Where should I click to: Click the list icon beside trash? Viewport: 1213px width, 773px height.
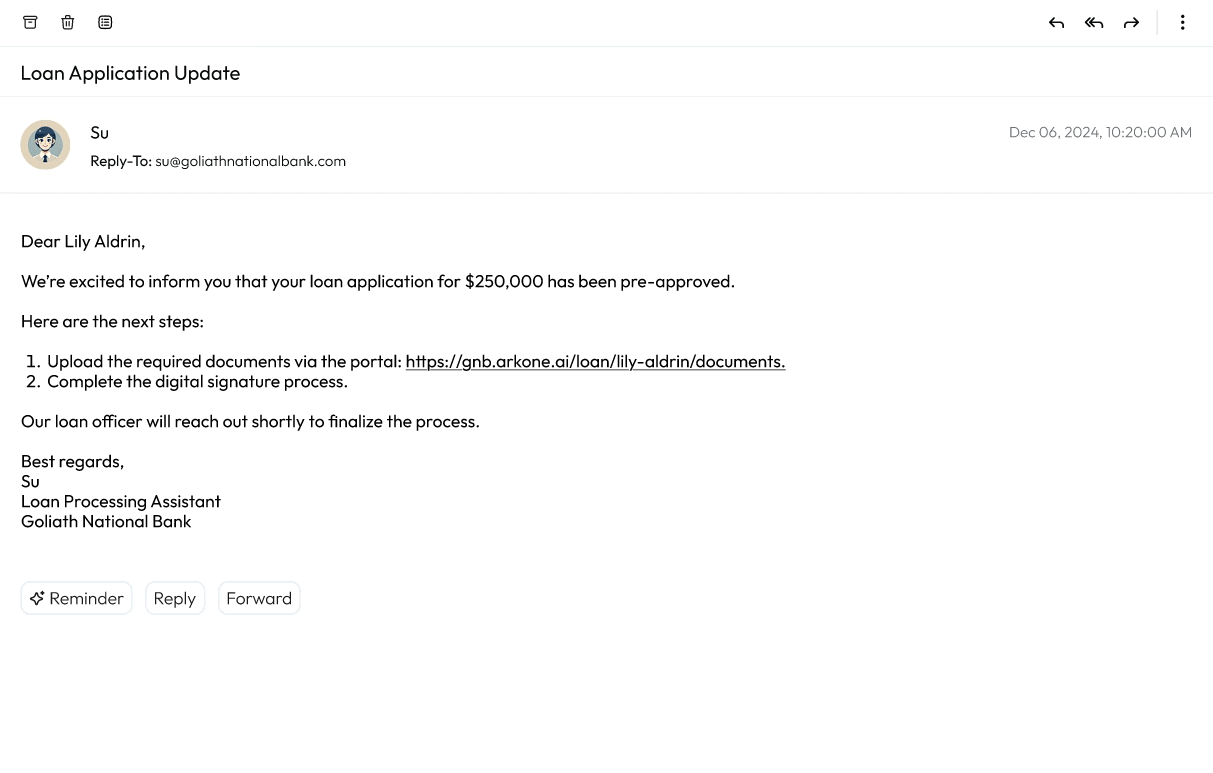point(105,22)
